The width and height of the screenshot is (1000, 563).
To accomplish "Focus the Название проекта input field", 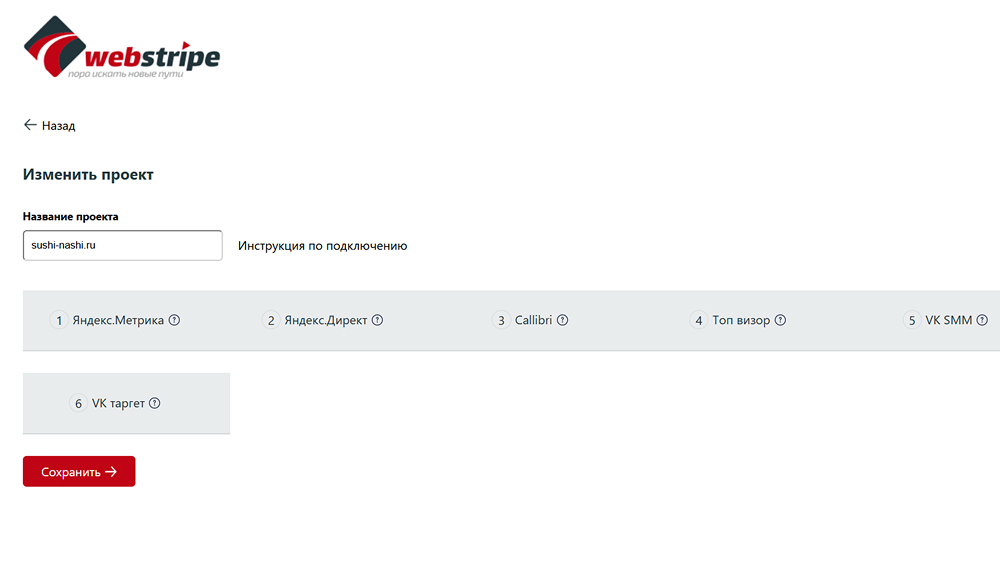I will click(122, 245).
